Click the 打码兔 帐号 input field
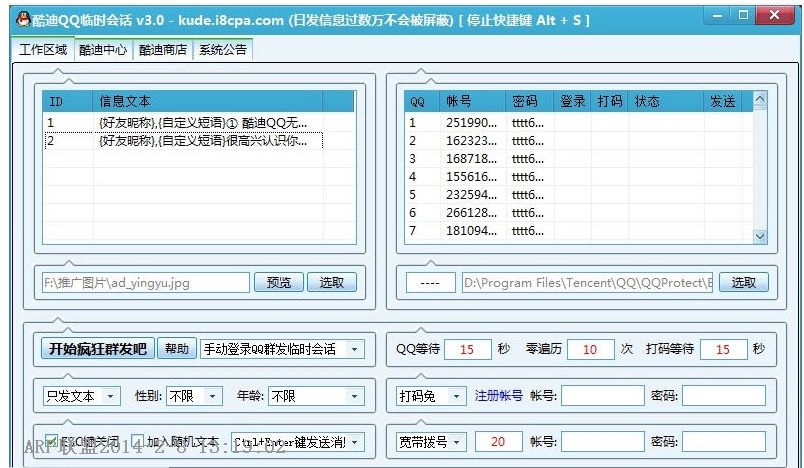The height and width of the screenshot is (468, 804). (602, 396)
